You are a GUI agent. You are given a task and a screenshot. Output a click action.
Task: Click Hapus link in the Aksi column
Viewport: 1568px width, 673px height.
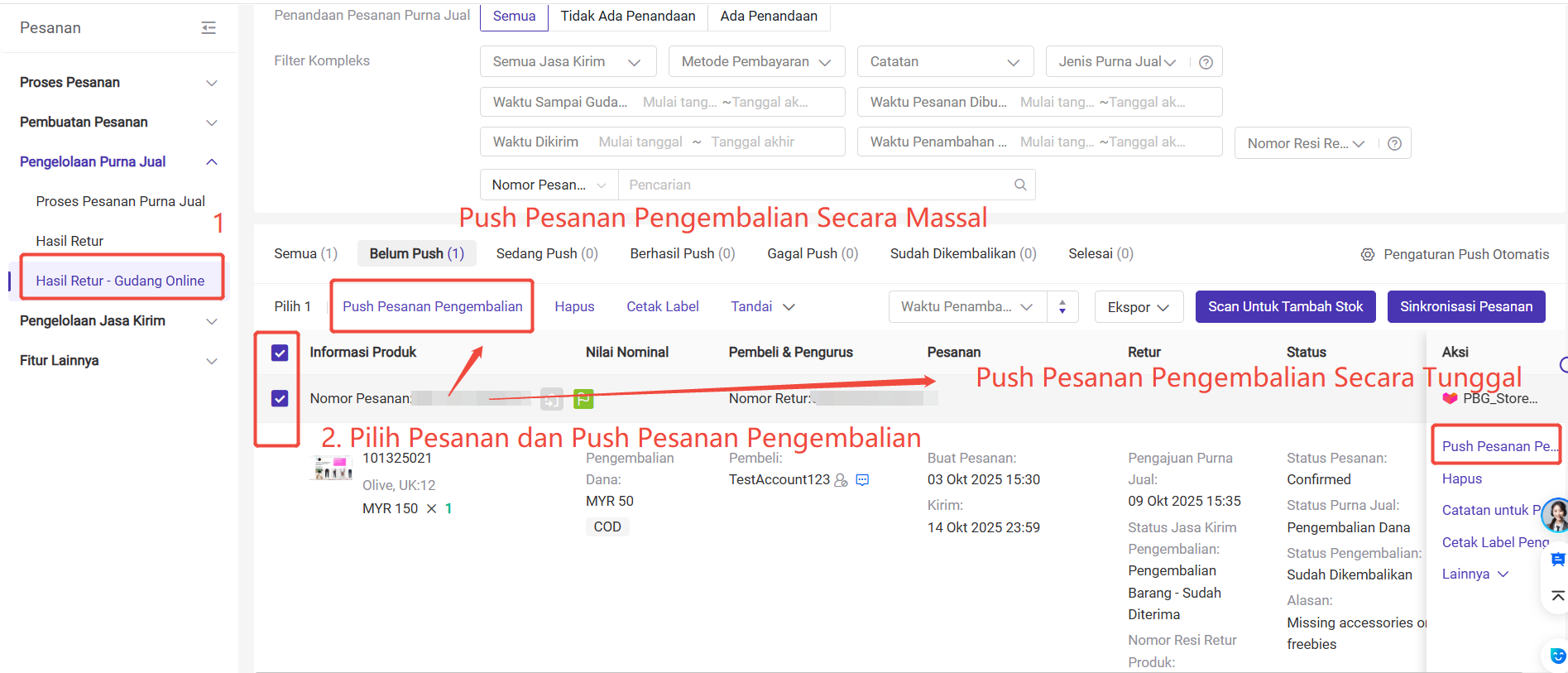coord(1462,478)
